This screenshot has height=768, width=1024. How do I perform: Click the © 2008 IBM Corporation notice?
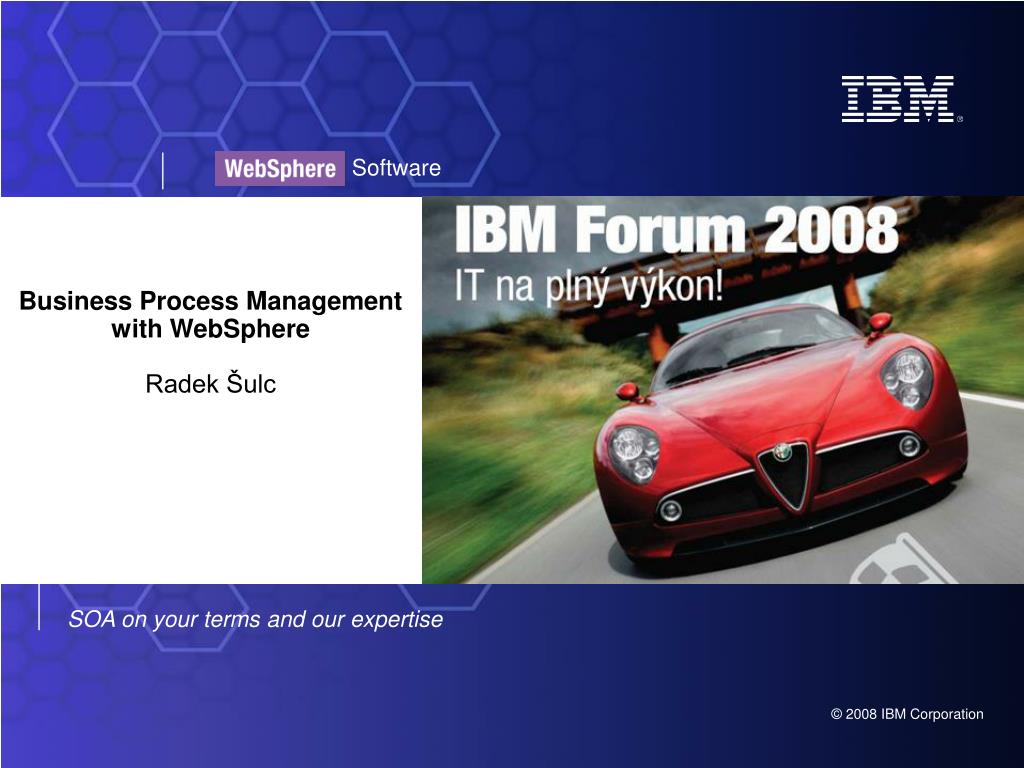(907, 714)
